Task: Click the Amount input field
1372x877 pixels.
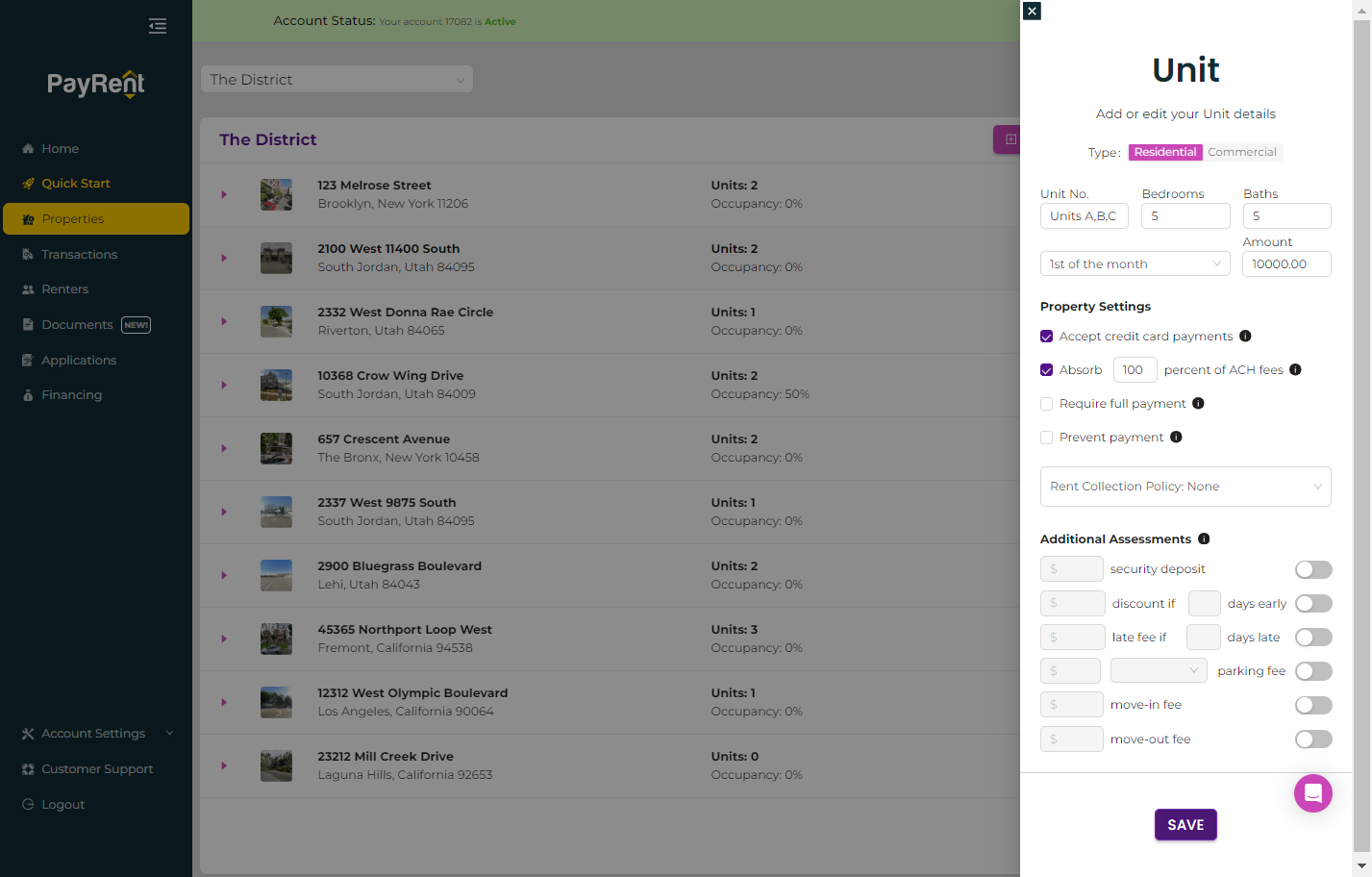Action: (x=1286, y=264)
